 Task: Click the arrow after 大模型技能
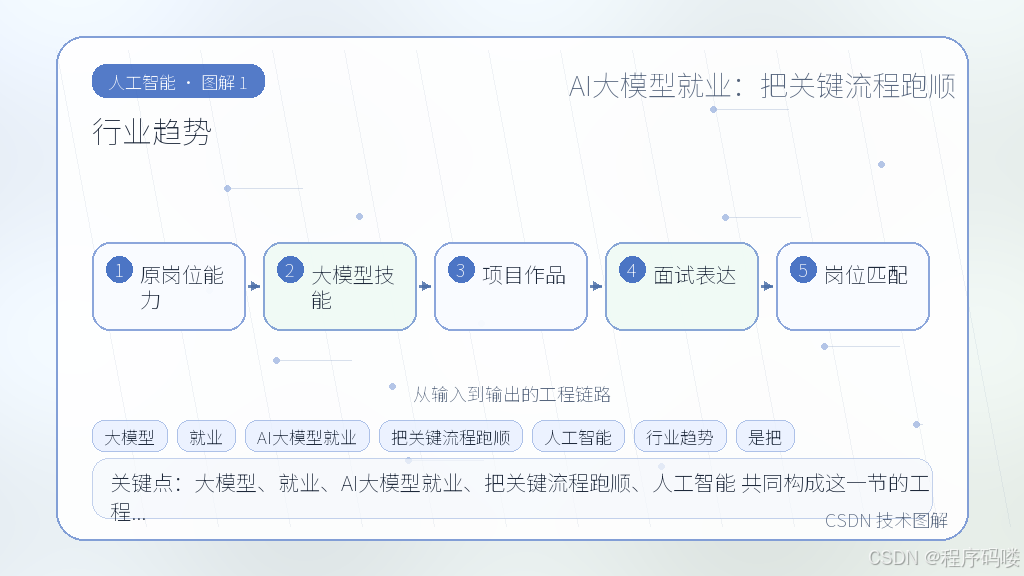[426, 286]
